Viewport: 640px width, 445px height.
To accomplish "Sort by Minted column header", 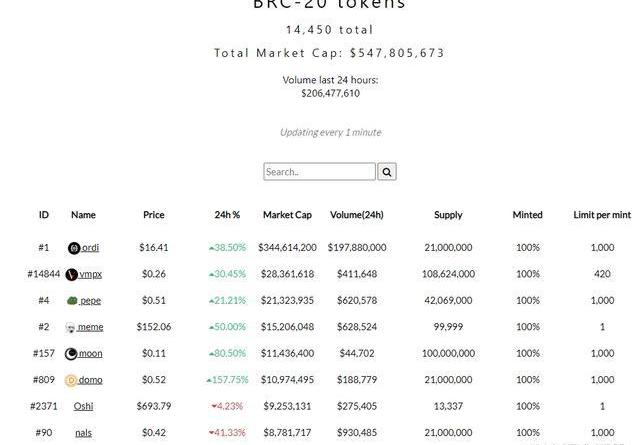I will [x=527, y=215].
